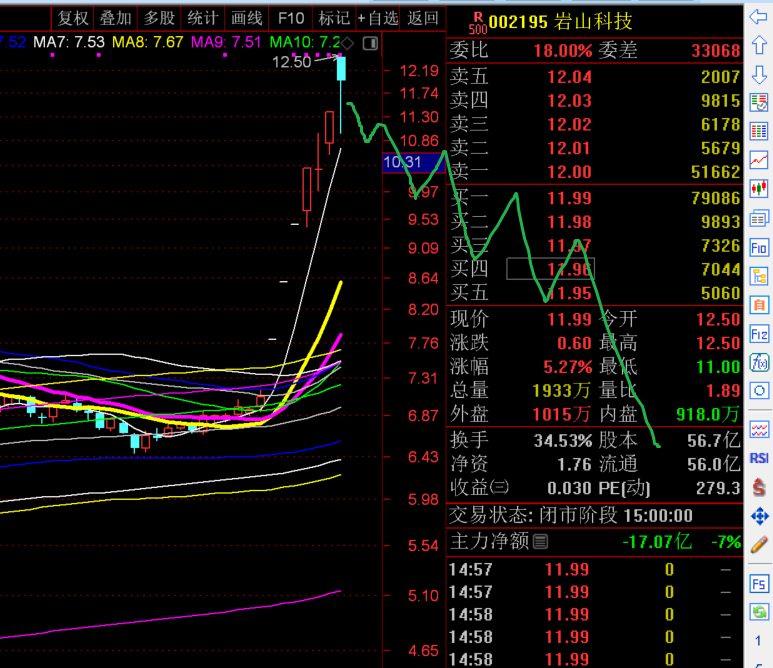Click the 卖一 volume 51662

pos(716,172)
